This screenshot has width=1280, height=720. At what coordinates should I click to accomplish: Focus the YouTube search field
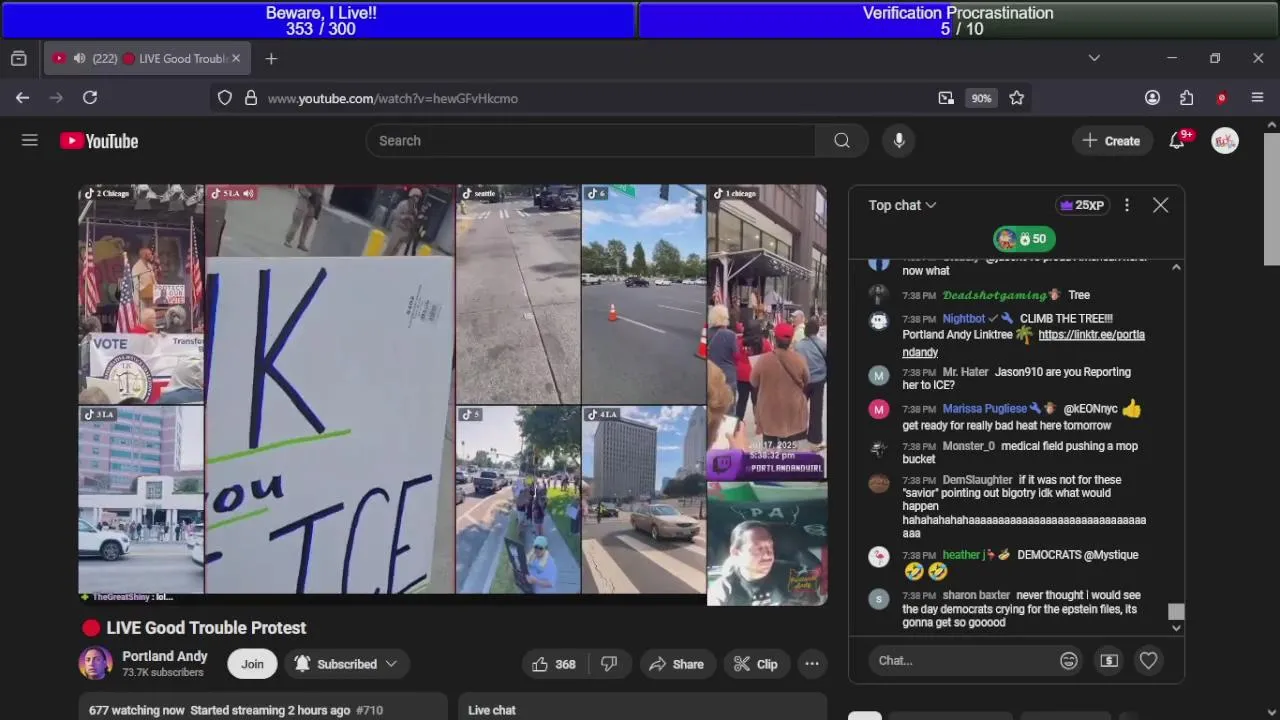click(x=591, y=141)
